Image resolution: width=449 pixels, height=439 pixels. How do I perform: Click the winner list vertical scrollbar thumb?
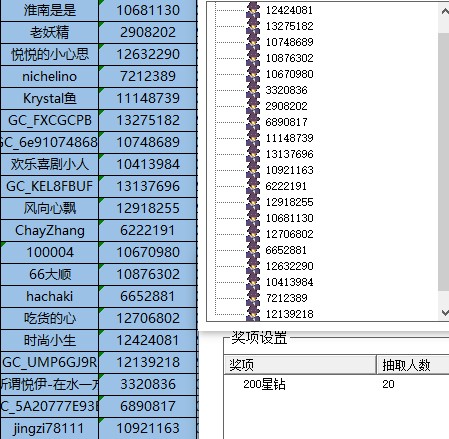[444, 162]
